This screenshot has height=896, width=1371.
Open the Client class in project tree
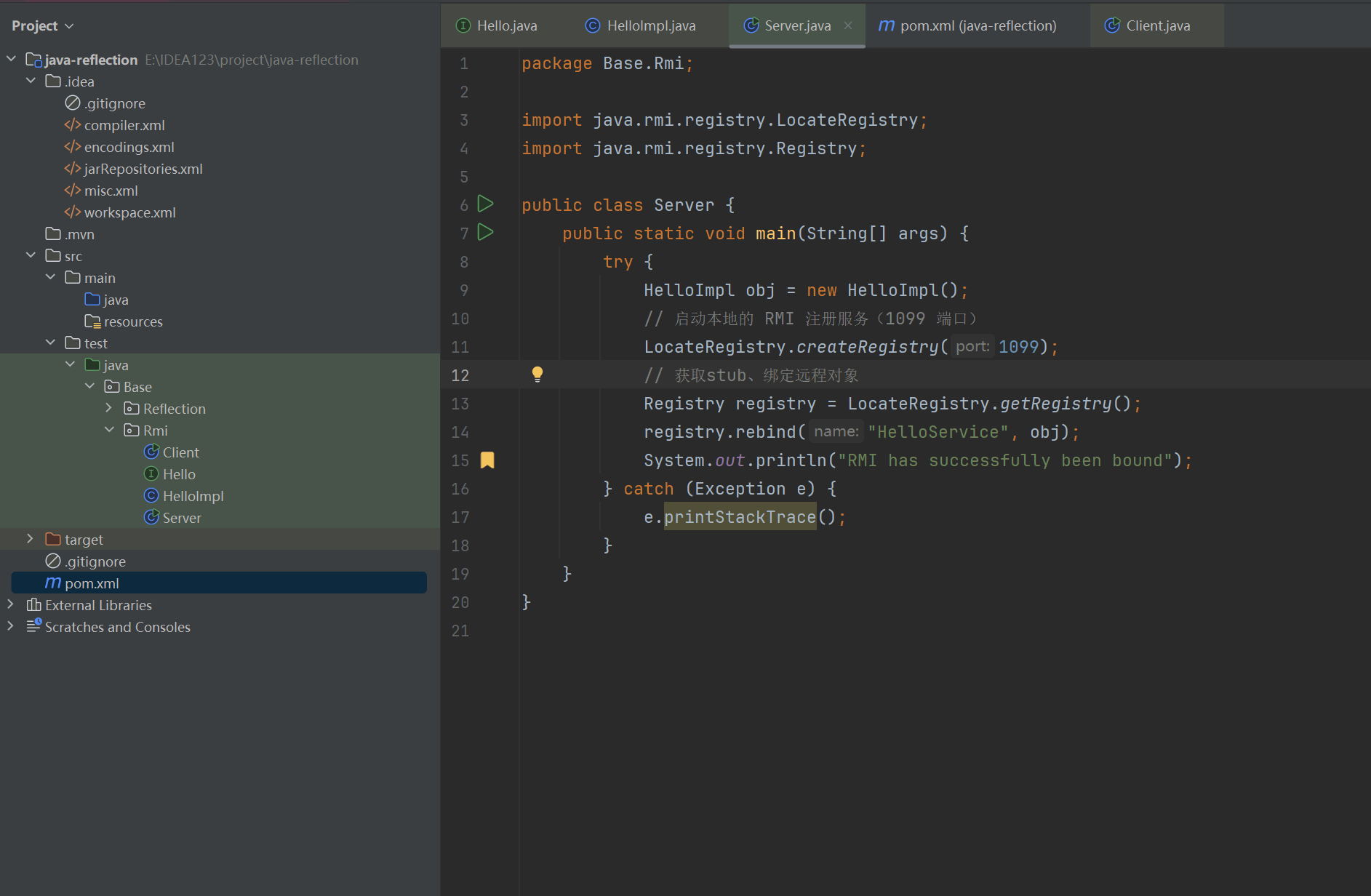tap(180, 452)
